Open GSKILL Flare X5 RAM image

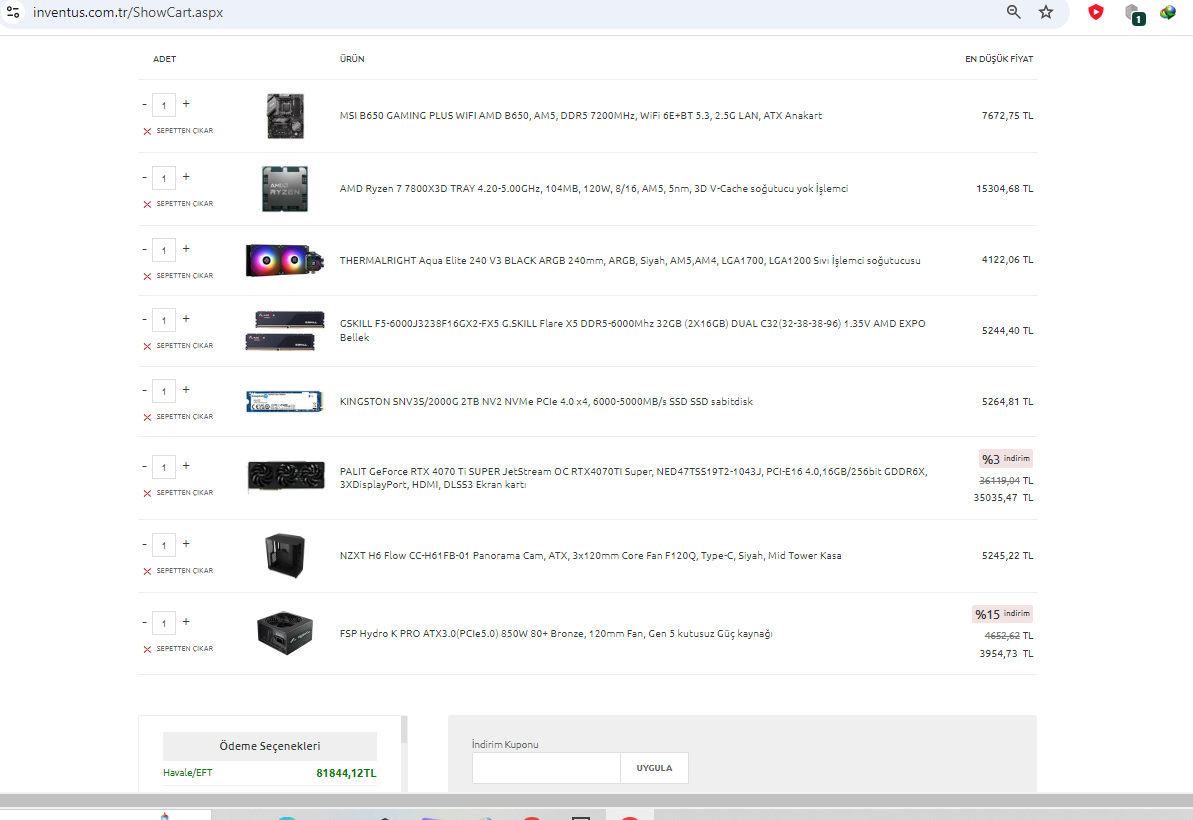(285, 331)
